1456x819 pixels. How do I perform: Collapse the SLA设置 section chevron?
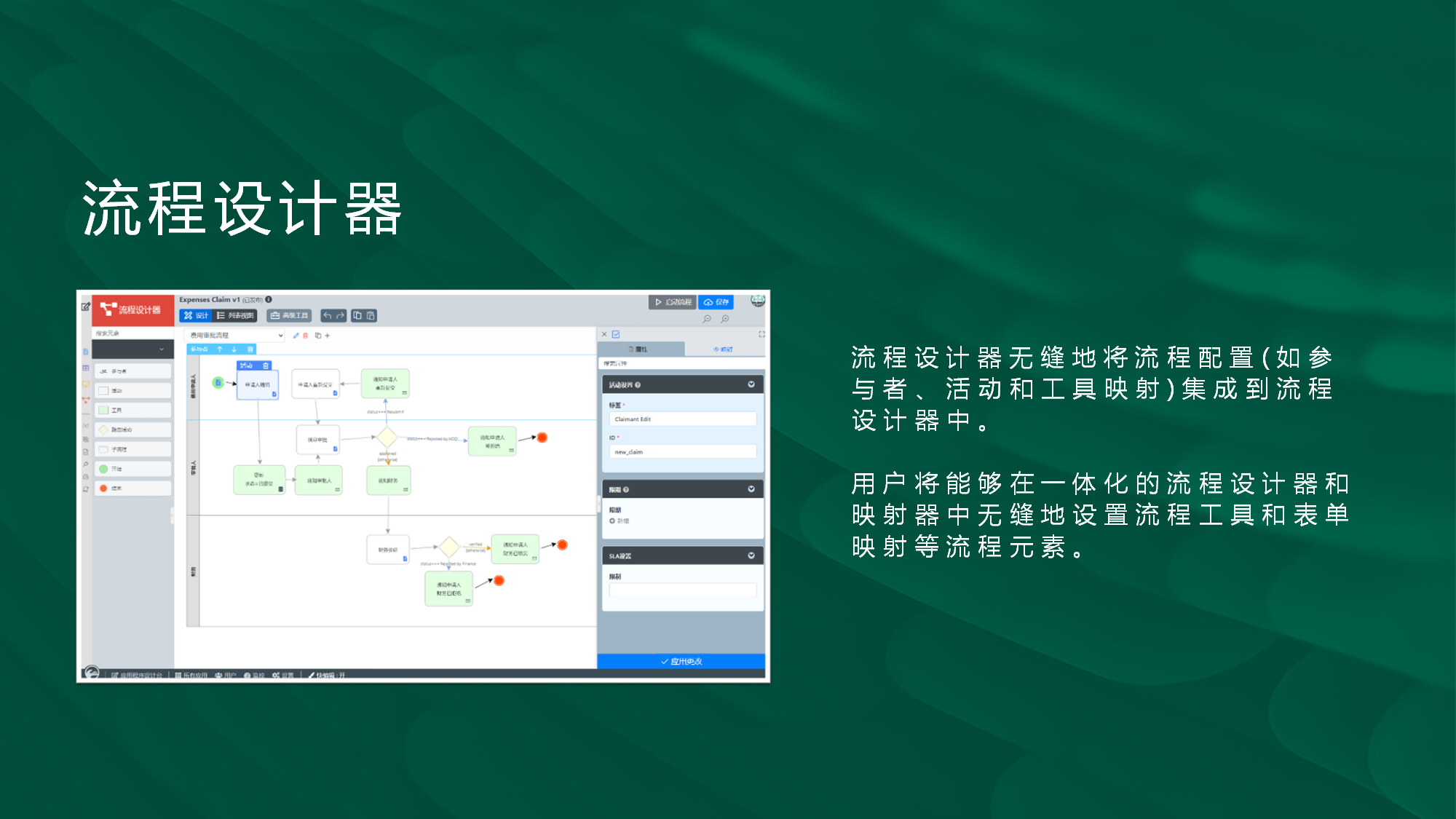pos(751,555)
